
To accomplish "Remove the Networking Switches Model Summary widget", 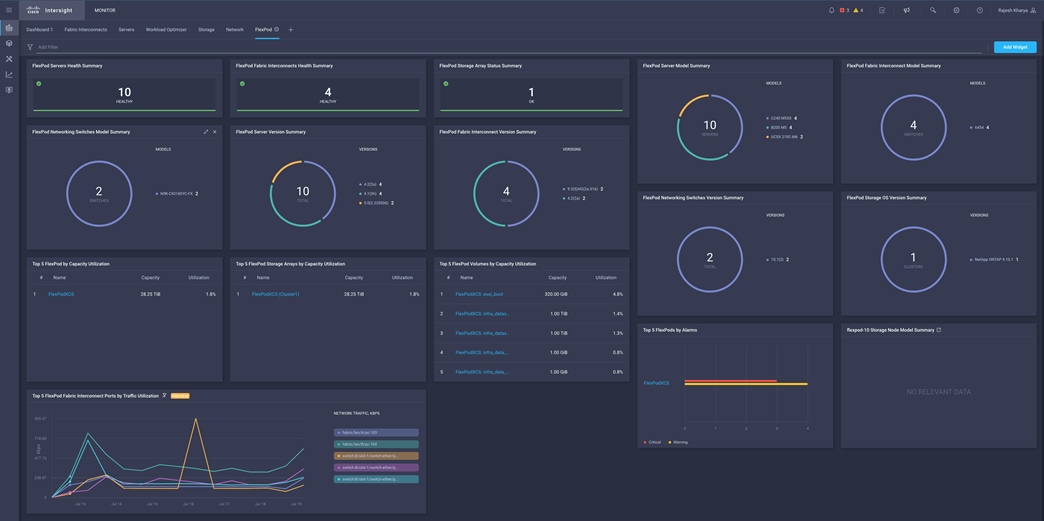I will (x=214, y=132).
